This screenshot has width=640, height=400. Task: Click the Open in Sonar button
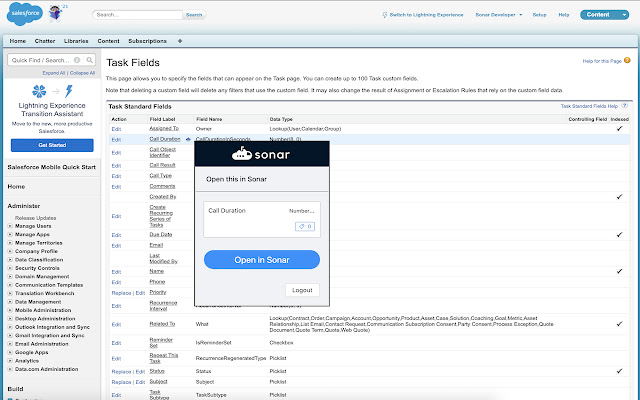262,260
